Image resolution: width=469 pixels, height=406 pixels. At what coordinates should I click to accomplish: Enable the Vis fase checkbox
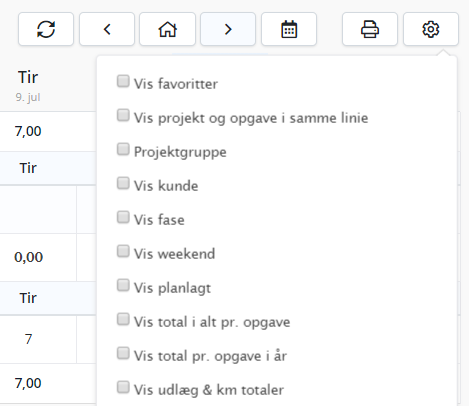[x=123, y=217]
